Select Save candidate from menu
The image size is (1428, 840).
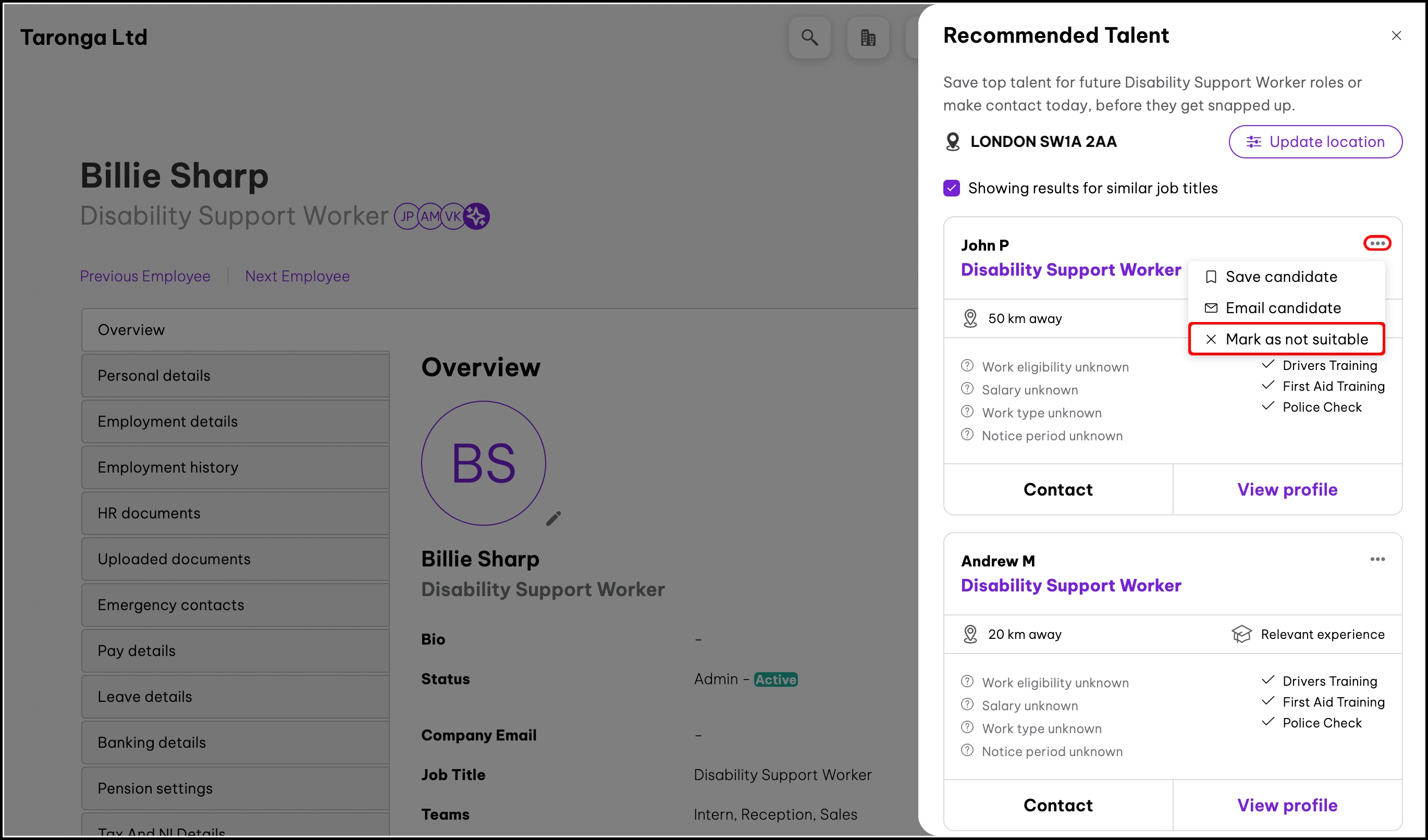click(1281, 277)
